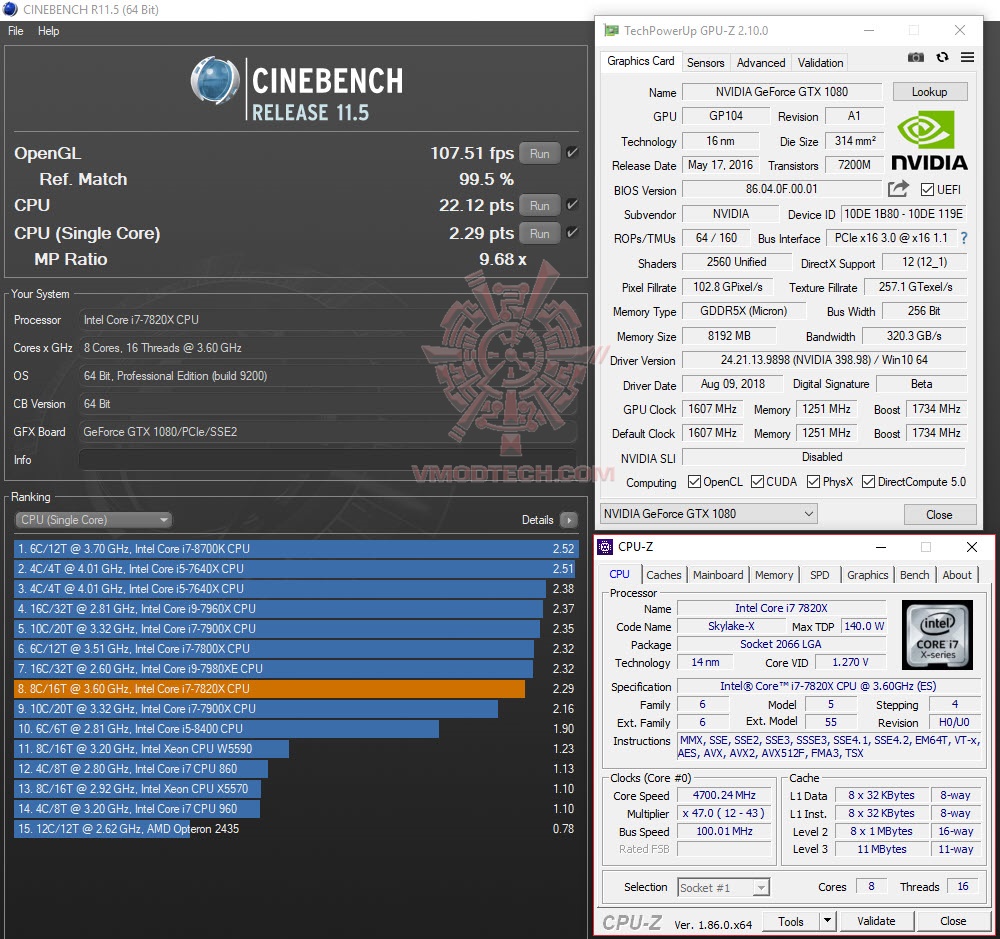Click the Cinebench title bar sphere icon

[11, 9]
